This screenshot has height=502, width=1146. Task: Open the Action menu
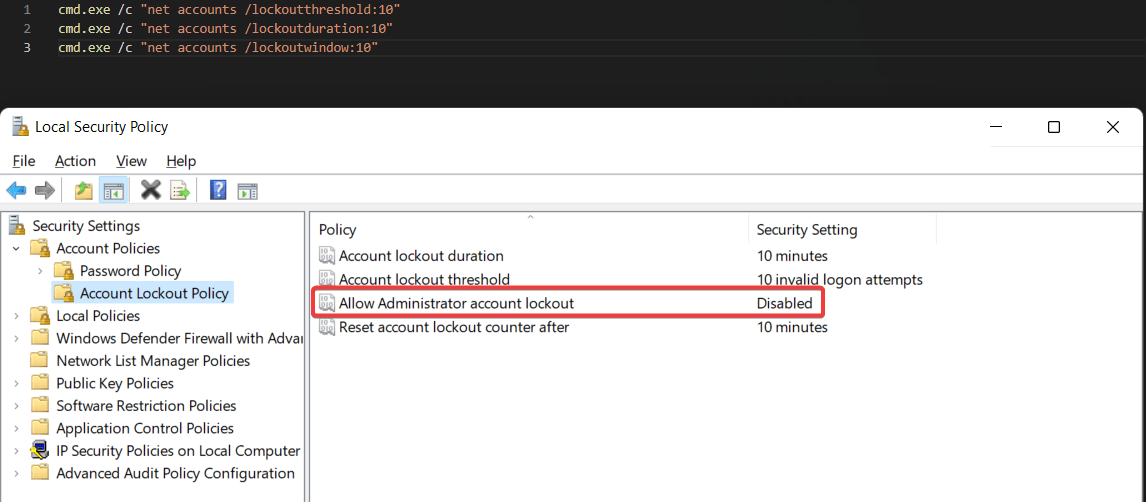tap(75, 161)
